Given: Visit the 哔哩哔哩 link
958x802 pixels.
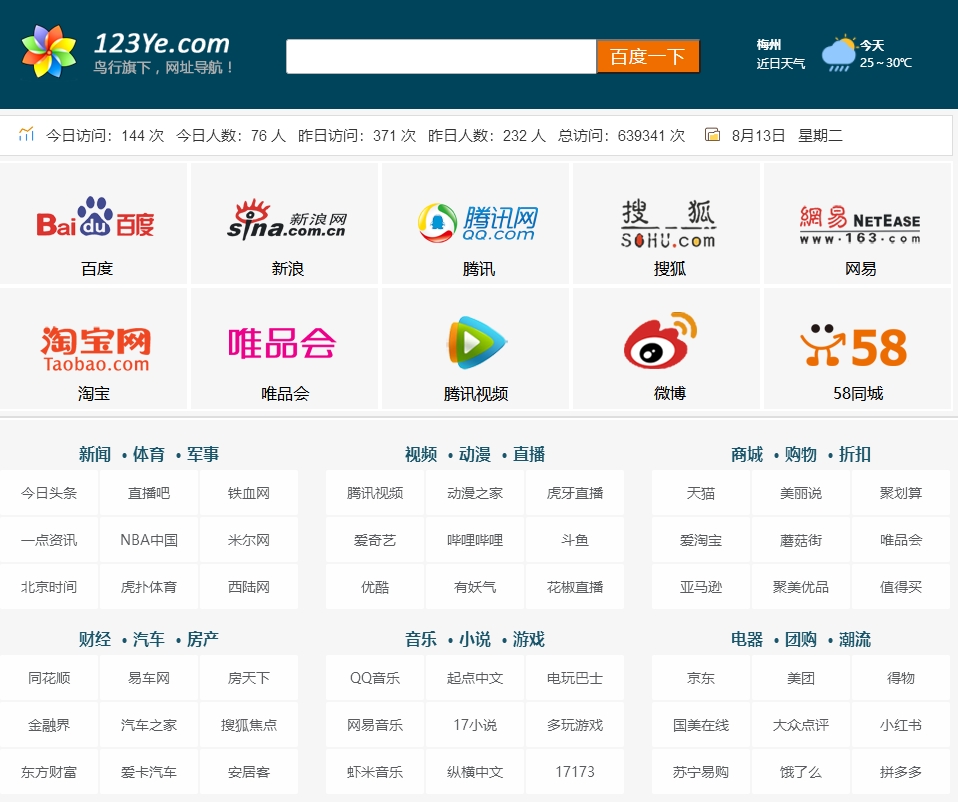Looking at the screenshot, I should [x=475, y=540].
